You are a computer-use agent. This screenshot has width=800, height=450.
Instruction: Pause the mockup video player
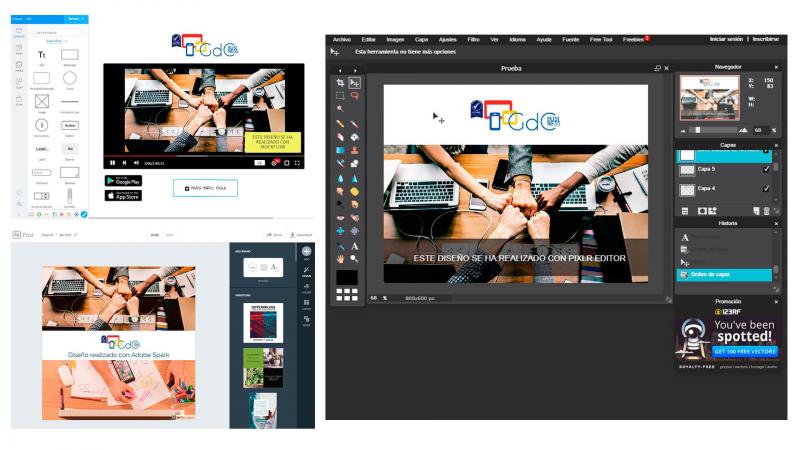click(112, 163)
